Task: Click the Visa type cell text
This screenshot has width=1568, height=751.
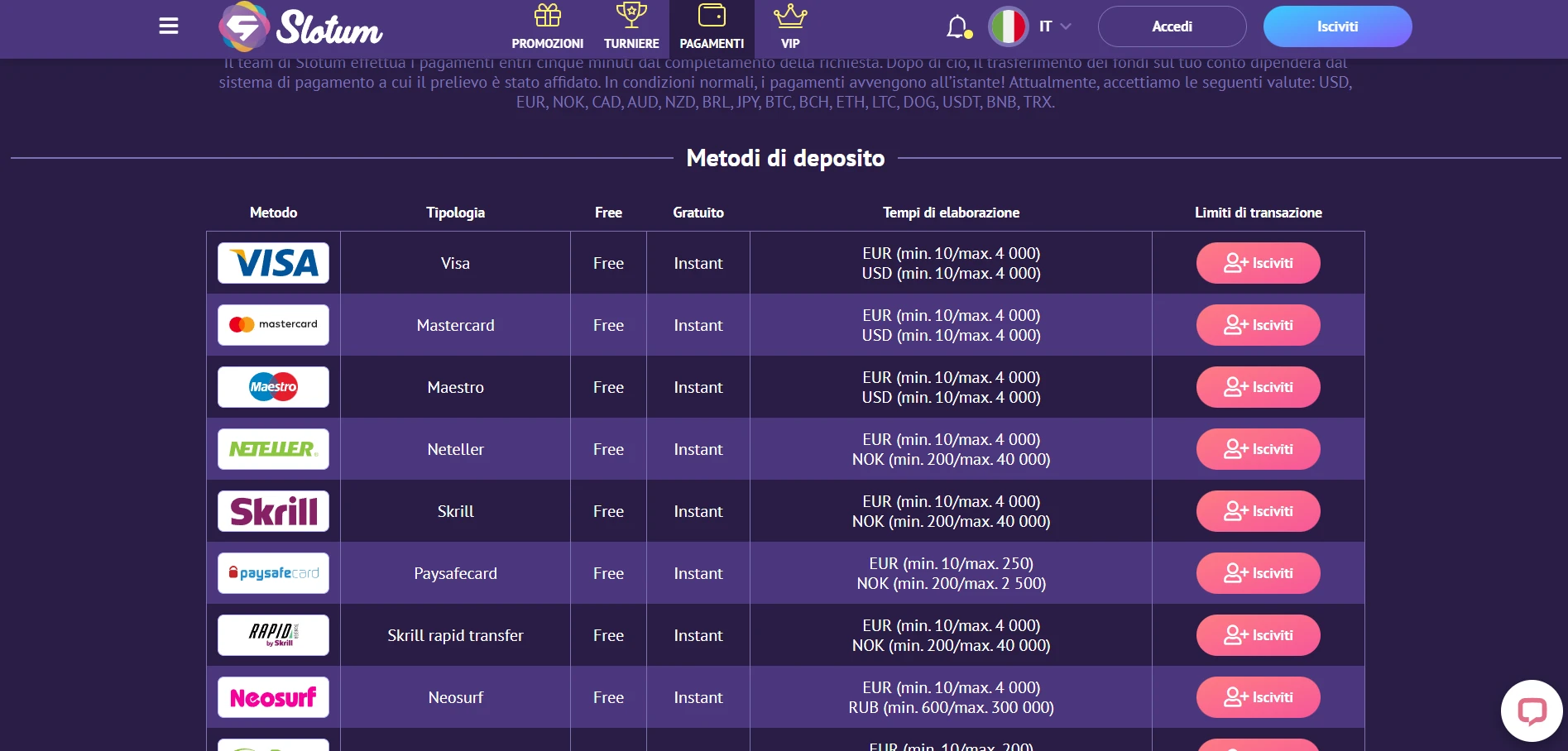Action: click(455, 263)
